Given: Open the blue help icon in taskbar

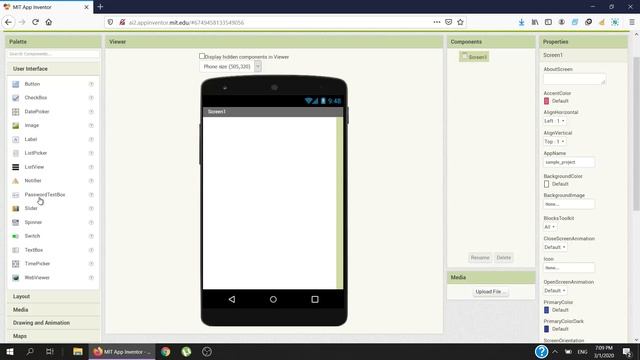Looking at the screenshot, I should click(x=541, y=351).
